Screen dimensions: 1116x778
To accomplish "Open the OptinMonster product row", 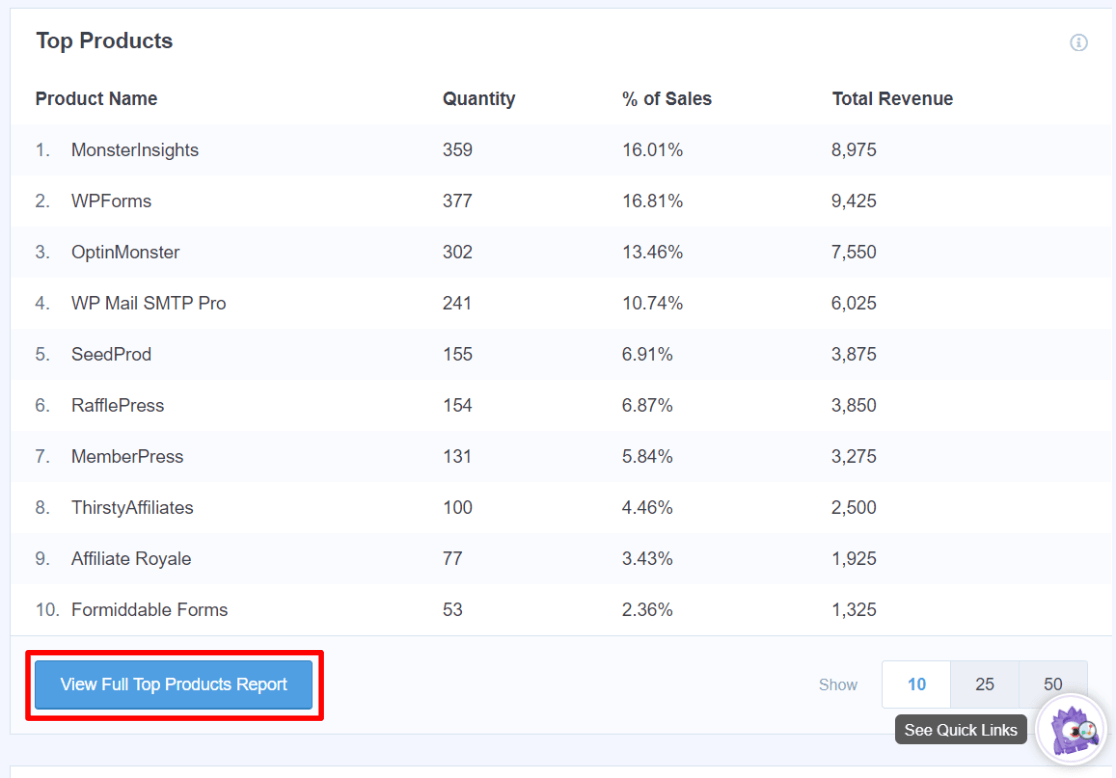I will [x=124, y=252].
